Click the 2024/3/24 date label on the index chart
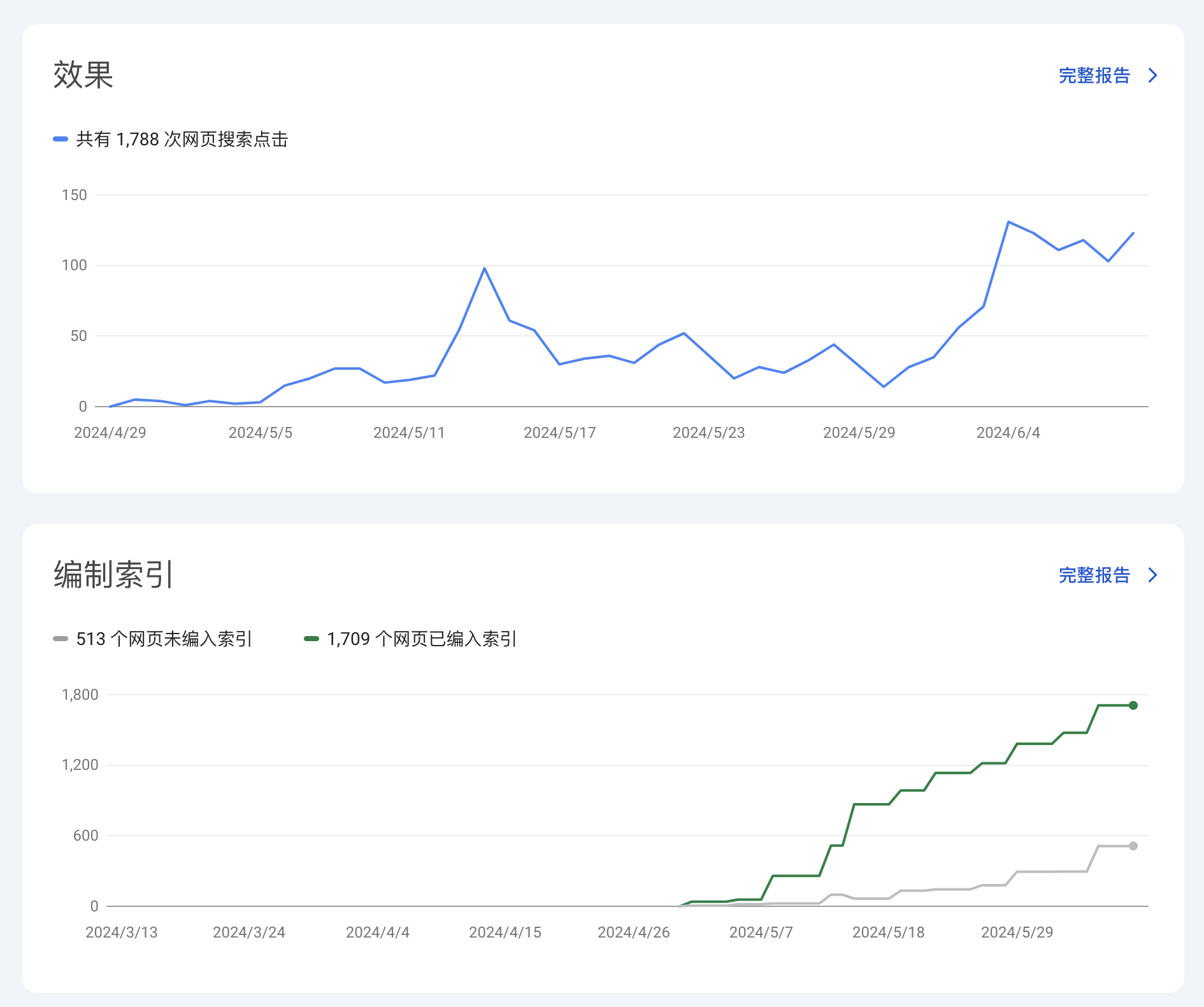1204x1007 pixels. tap(249, 932)
